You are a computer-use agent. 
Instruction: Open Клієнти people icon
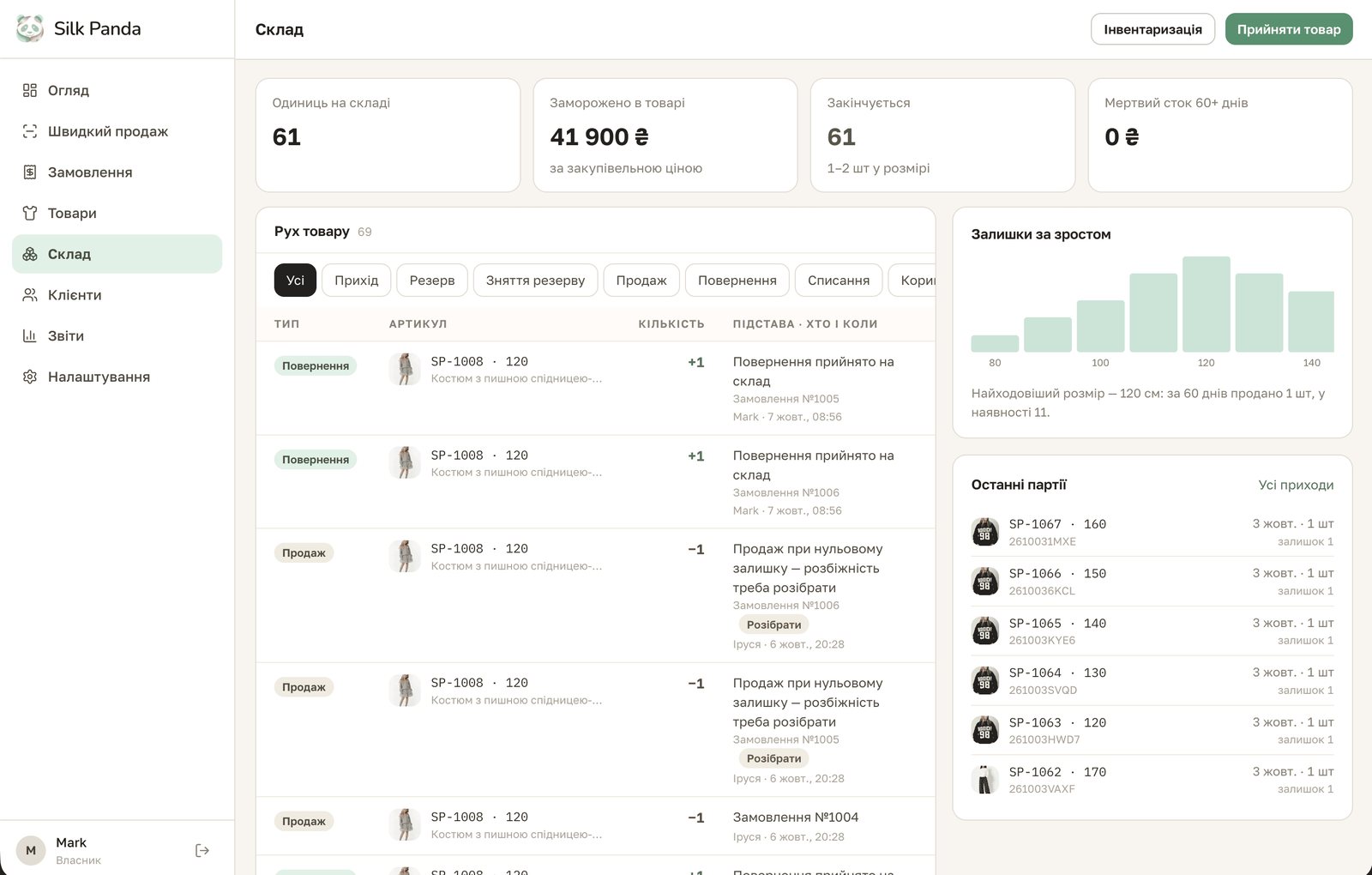30,295
